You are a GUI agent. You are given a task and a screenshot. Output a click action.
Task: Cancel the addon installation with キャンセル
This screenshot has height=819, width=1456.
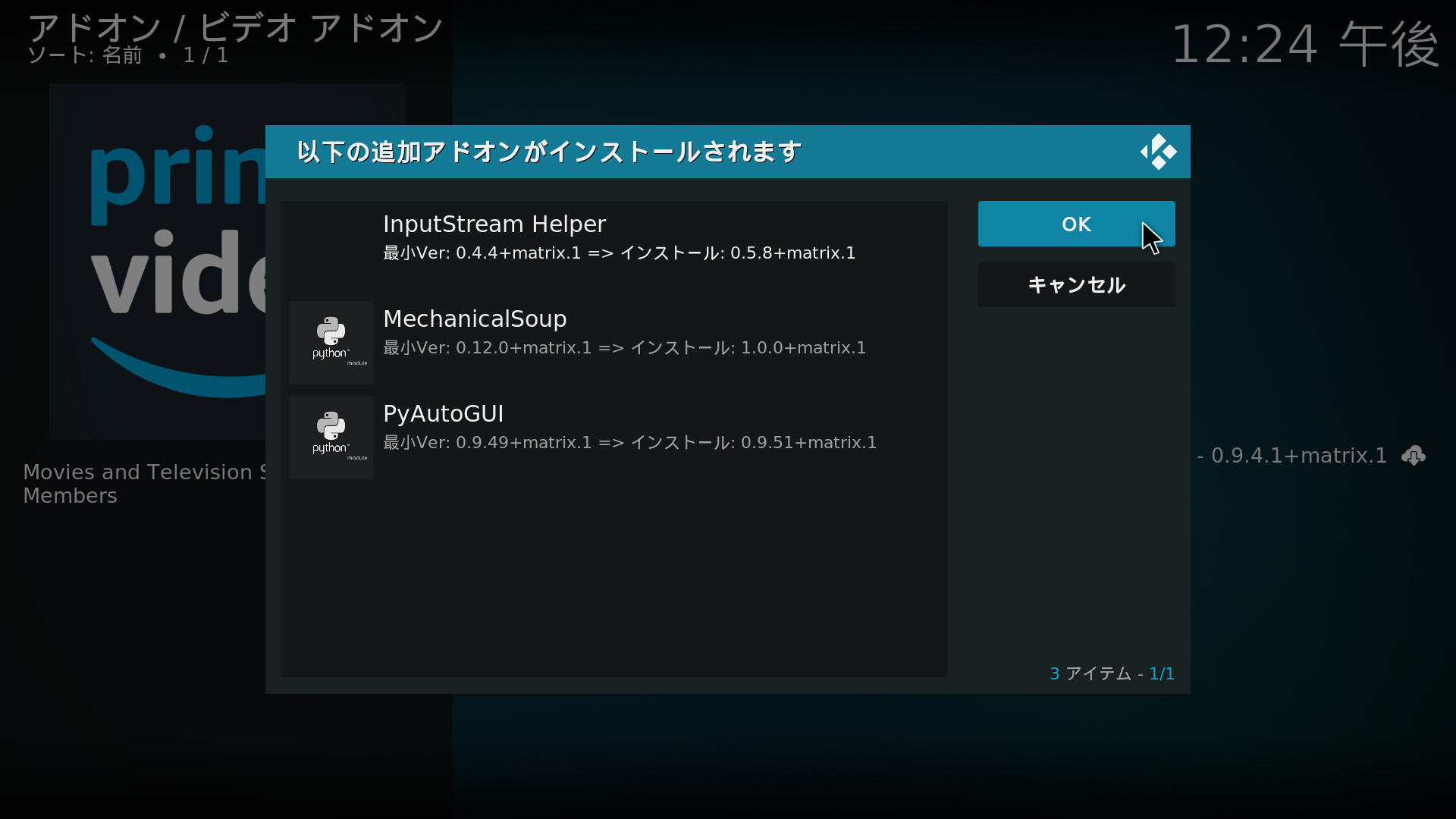tap(1076, 285)
